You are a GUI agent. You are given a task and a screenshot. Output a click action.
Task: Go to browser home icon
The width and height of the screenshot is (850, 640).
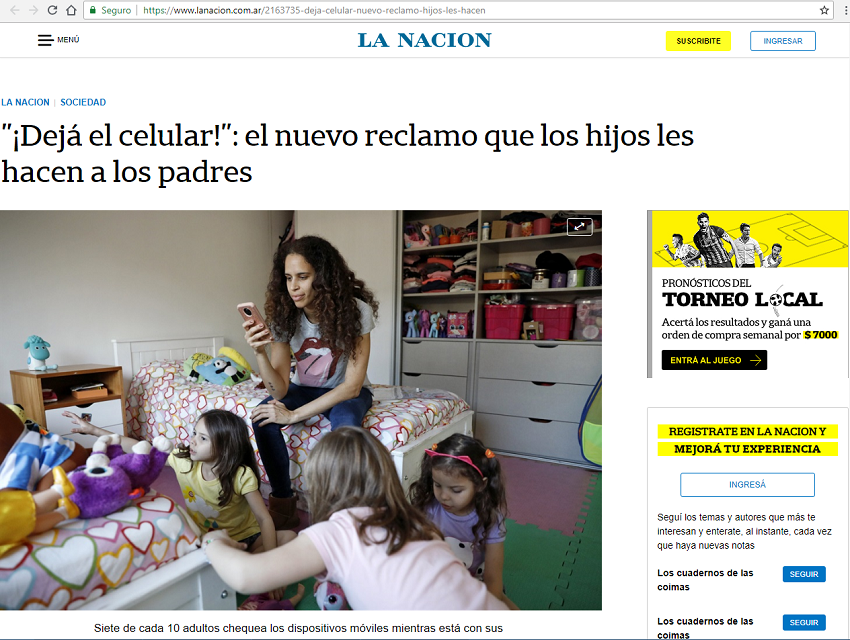[71, 10]
